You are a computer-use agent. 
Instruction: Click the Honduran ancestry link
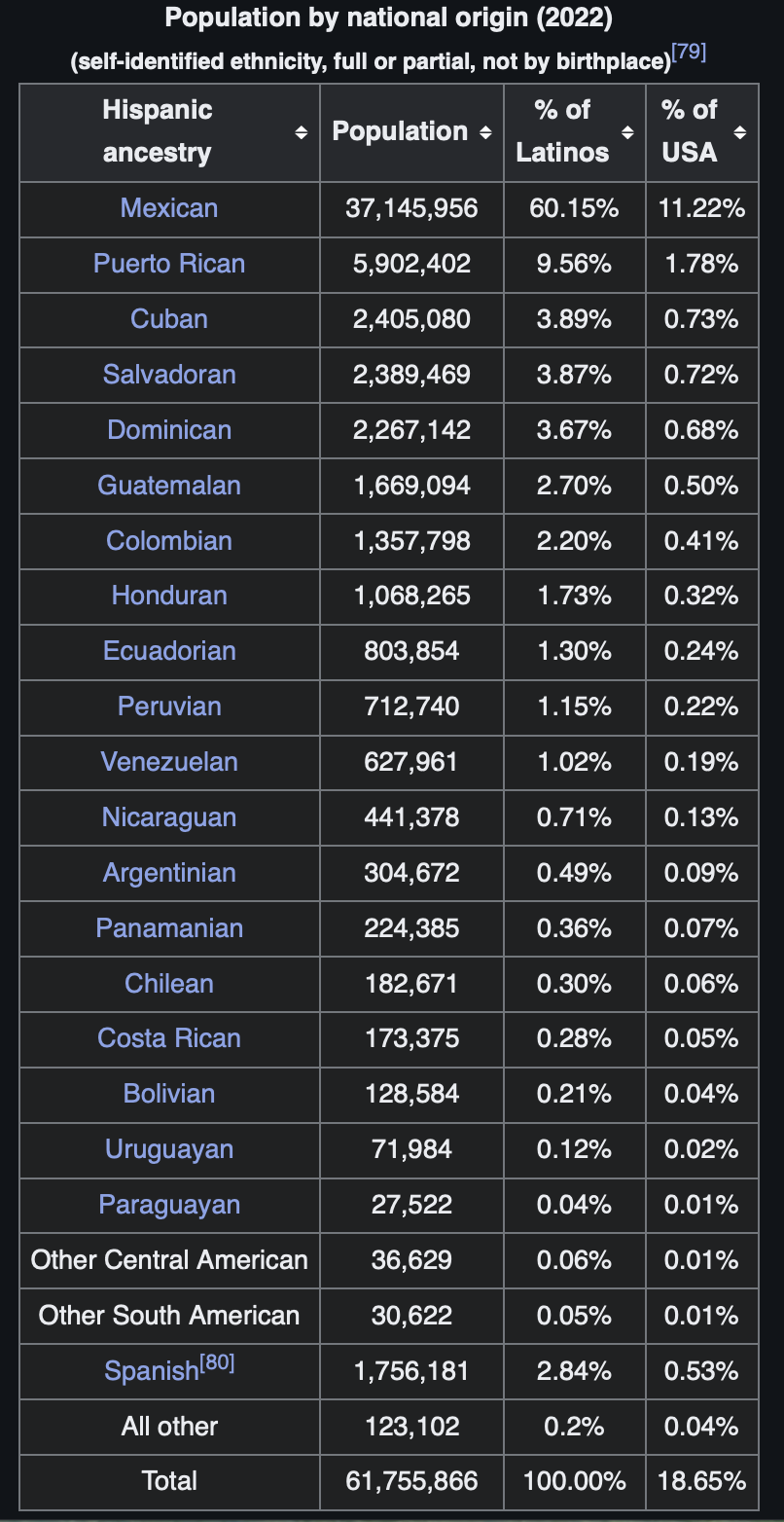click(x=169, y=596)
